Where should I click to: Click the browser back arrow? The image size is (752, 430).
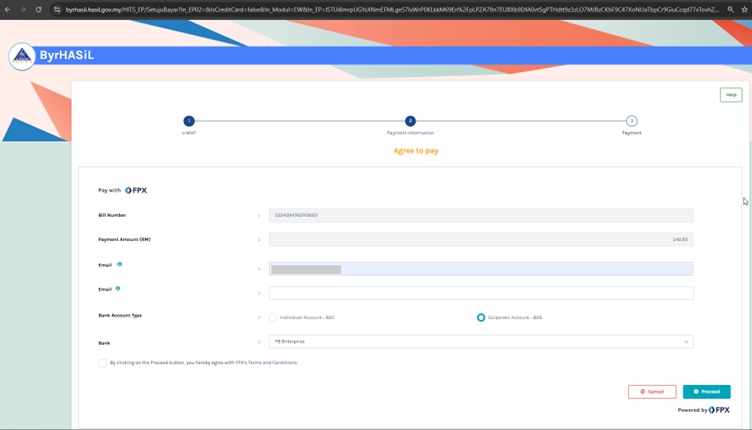pyautogui.click(x=8, y=9)
